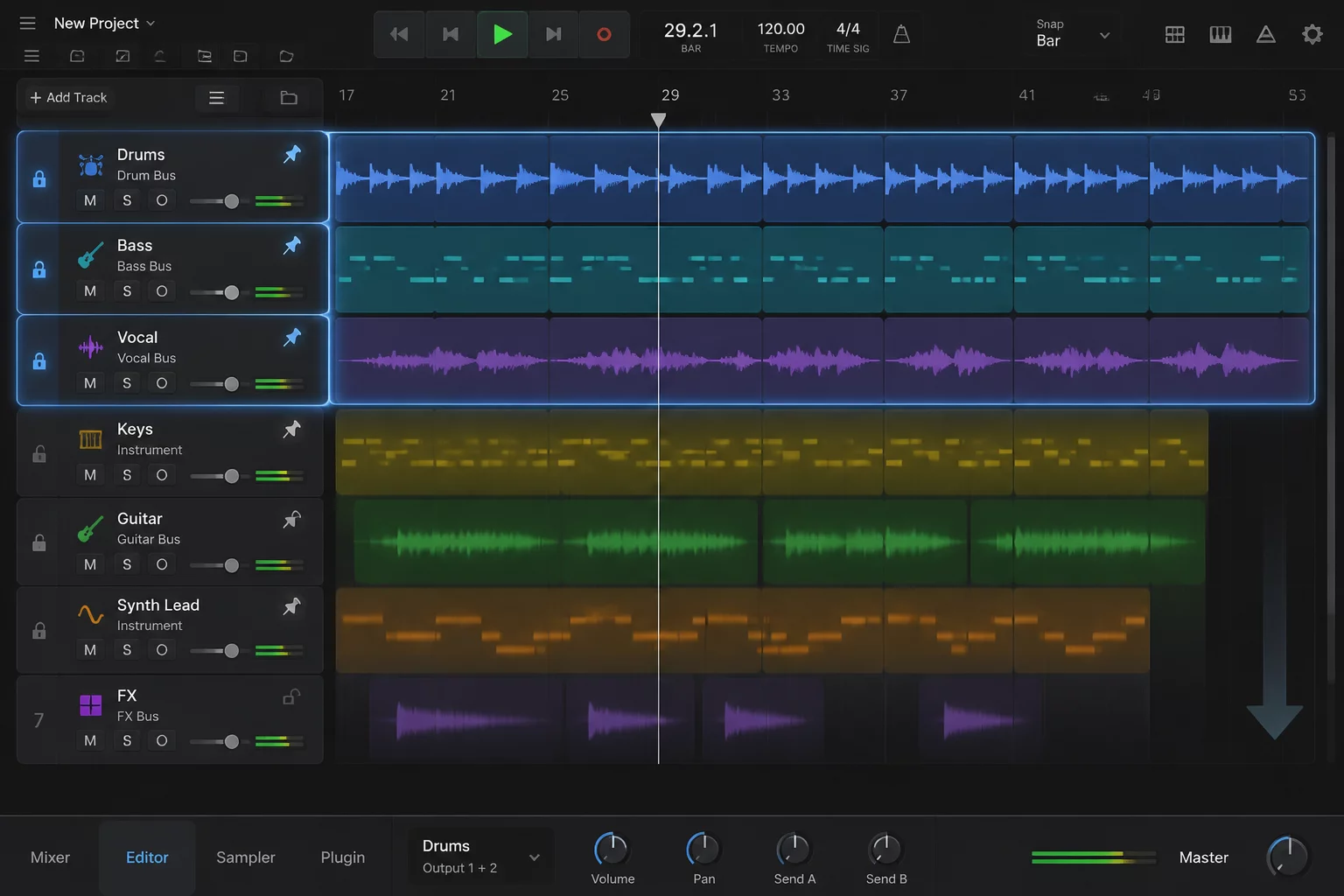Click the FX track purple grid icon

click(x=90, y=705)
